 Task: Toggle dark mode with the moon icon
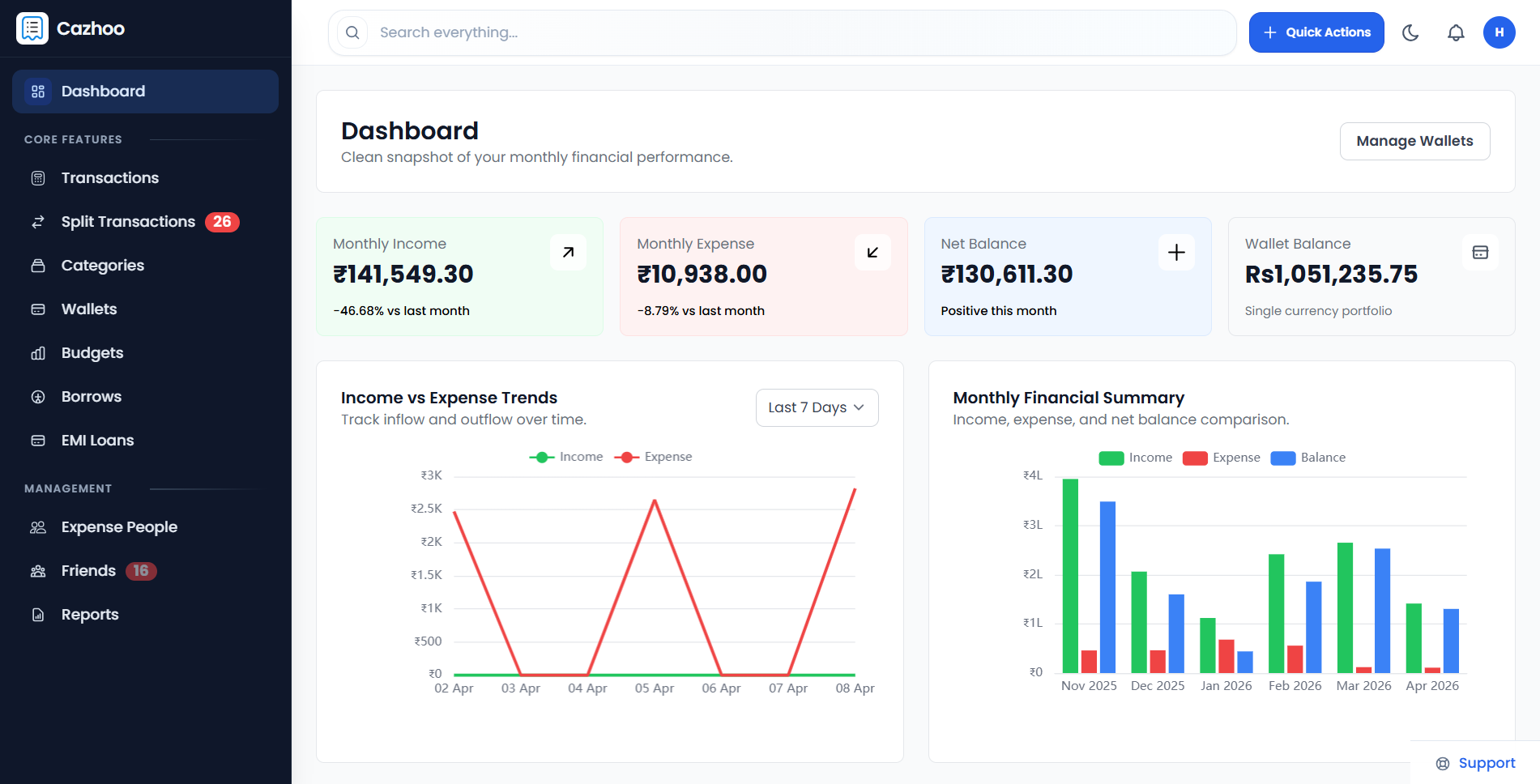(1410, 32)
